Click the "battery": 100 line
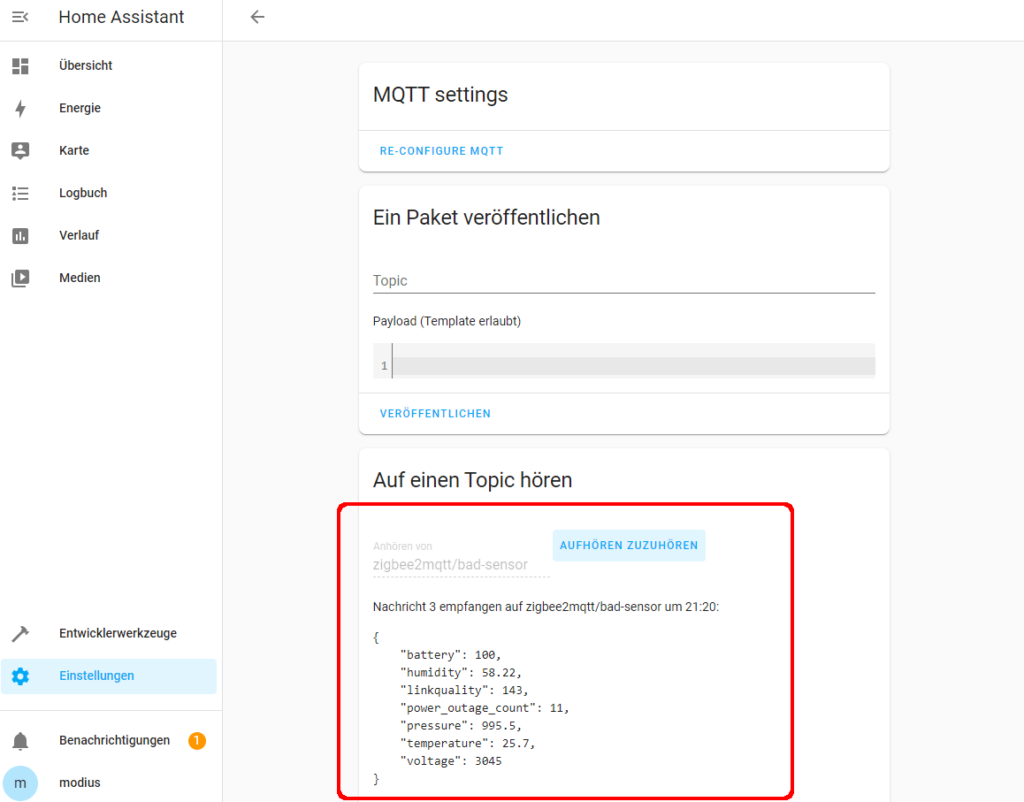The height and width of the screenshot is (802, 1024). click(450, 655)
